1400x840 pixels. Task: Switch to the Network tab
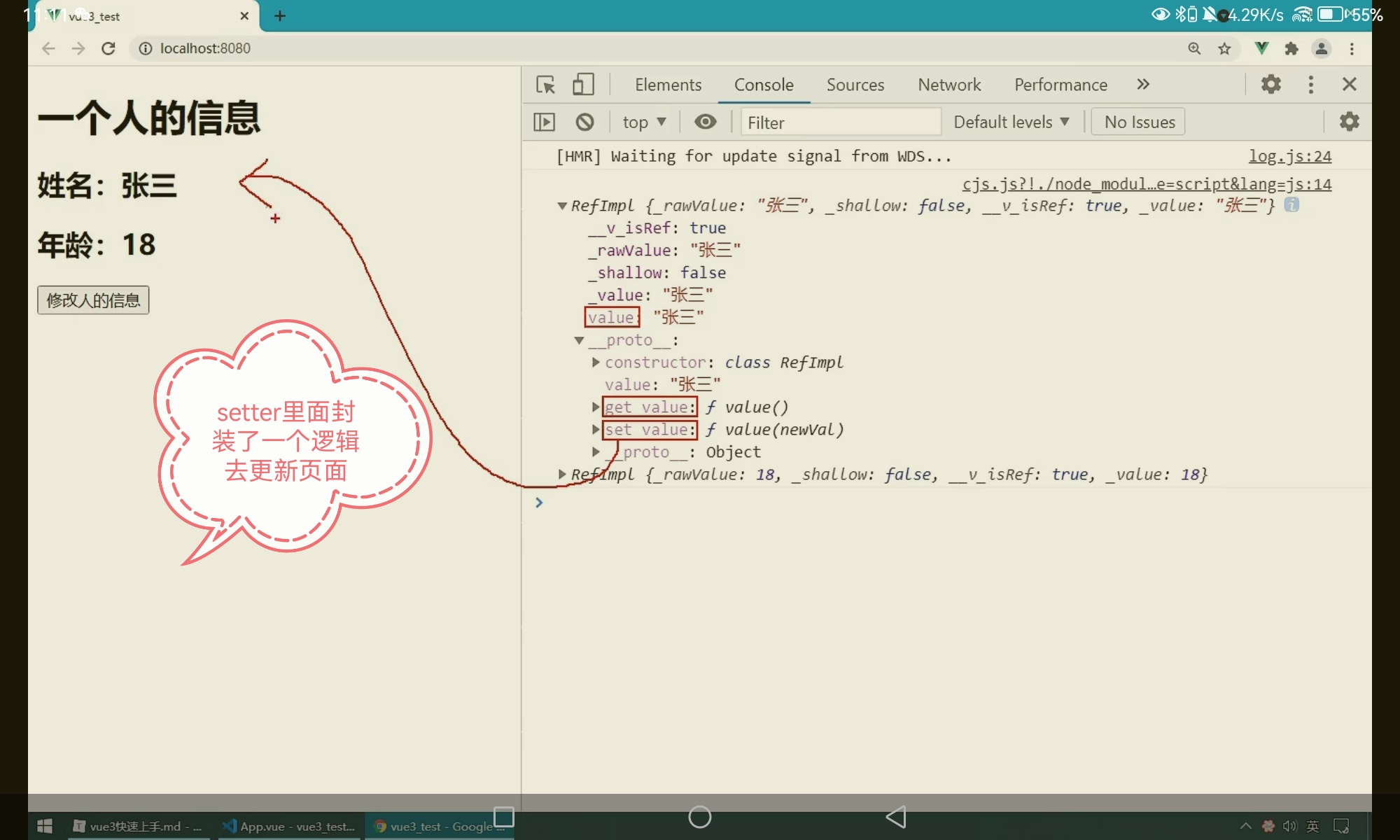[949, 85]
